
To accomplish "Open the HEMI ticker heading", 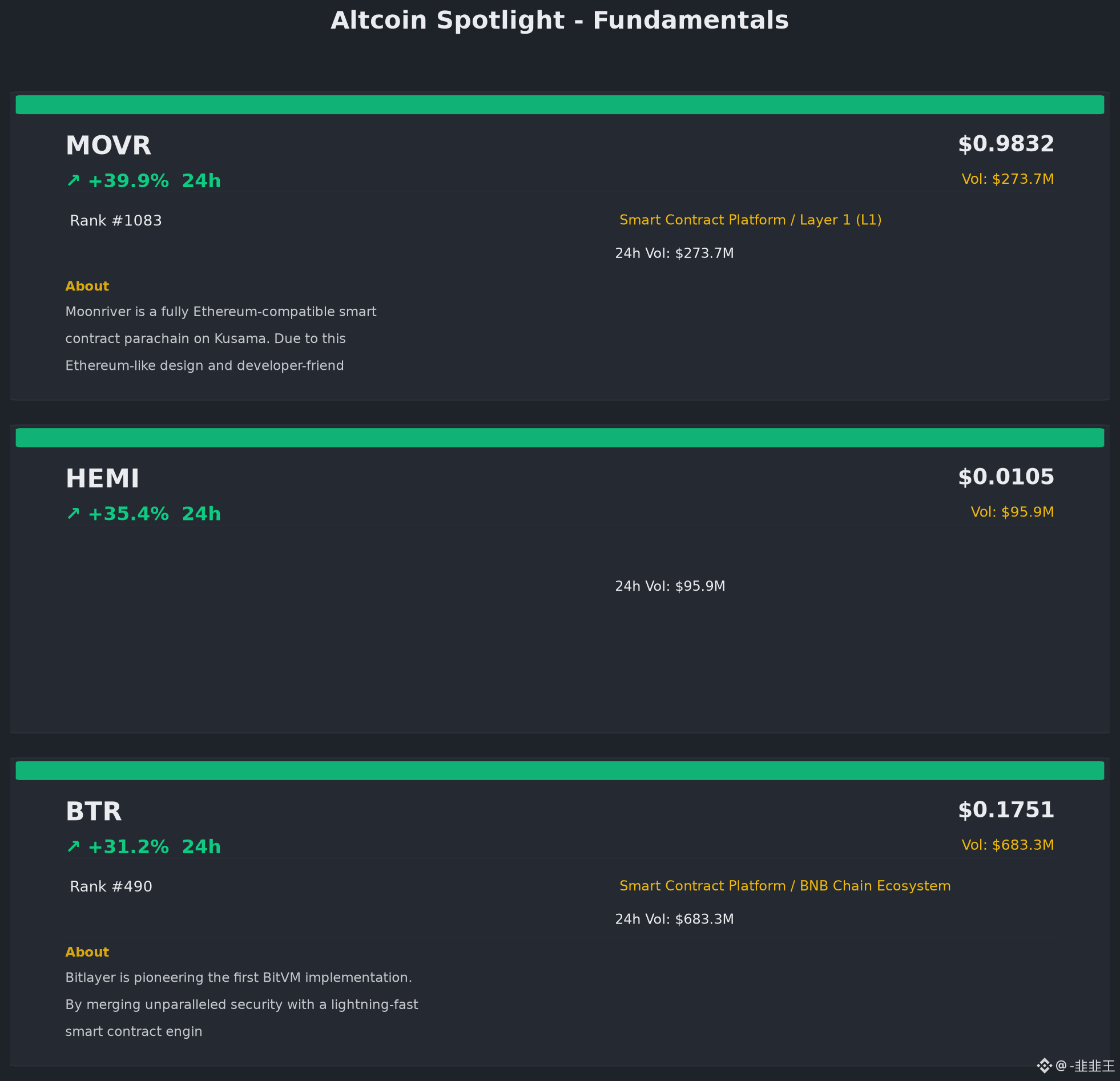I will pos(102,479).
